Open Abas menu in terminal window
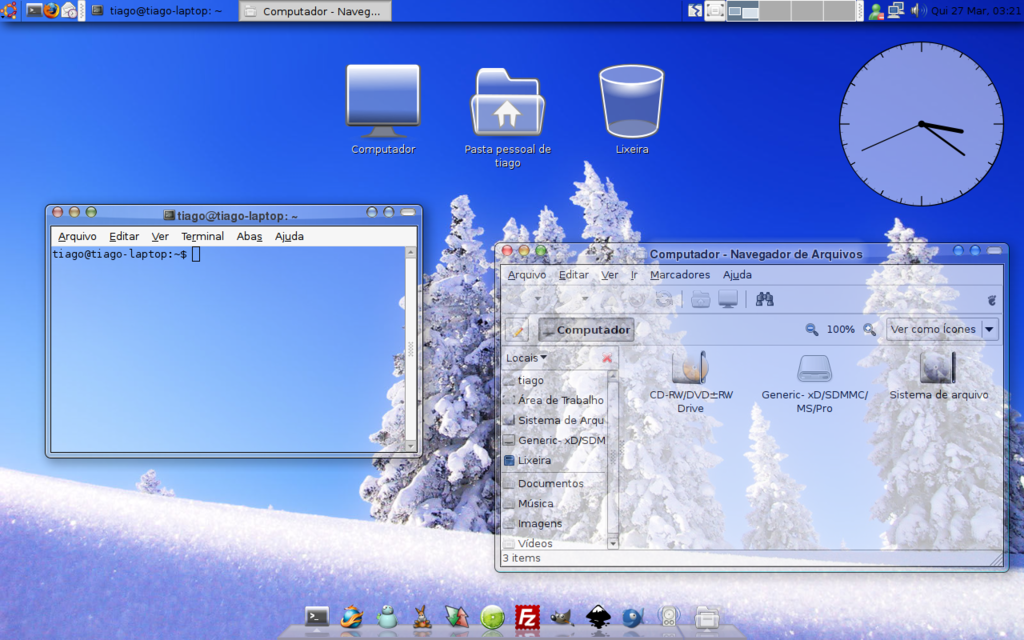This screenshot has height=640, width=1024. tap(249, 236)
